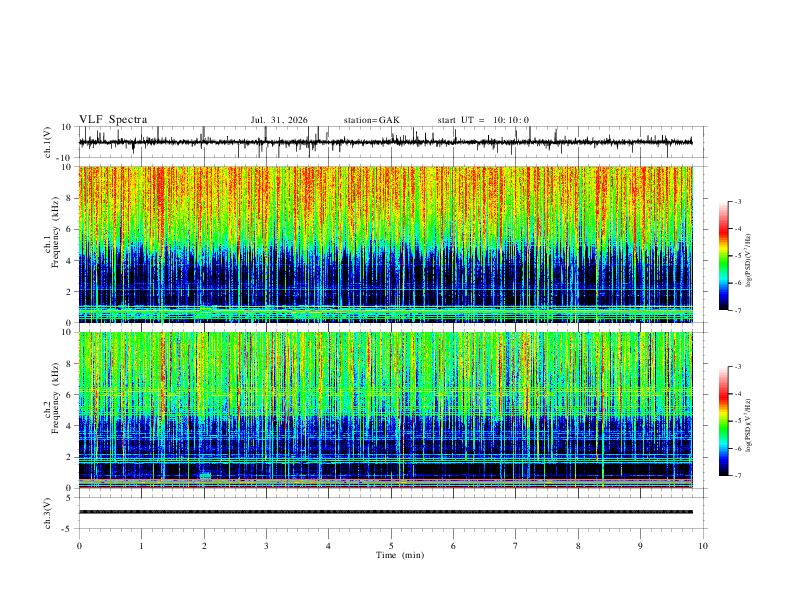Click the "station=GAK" header text

pos(371,120)
